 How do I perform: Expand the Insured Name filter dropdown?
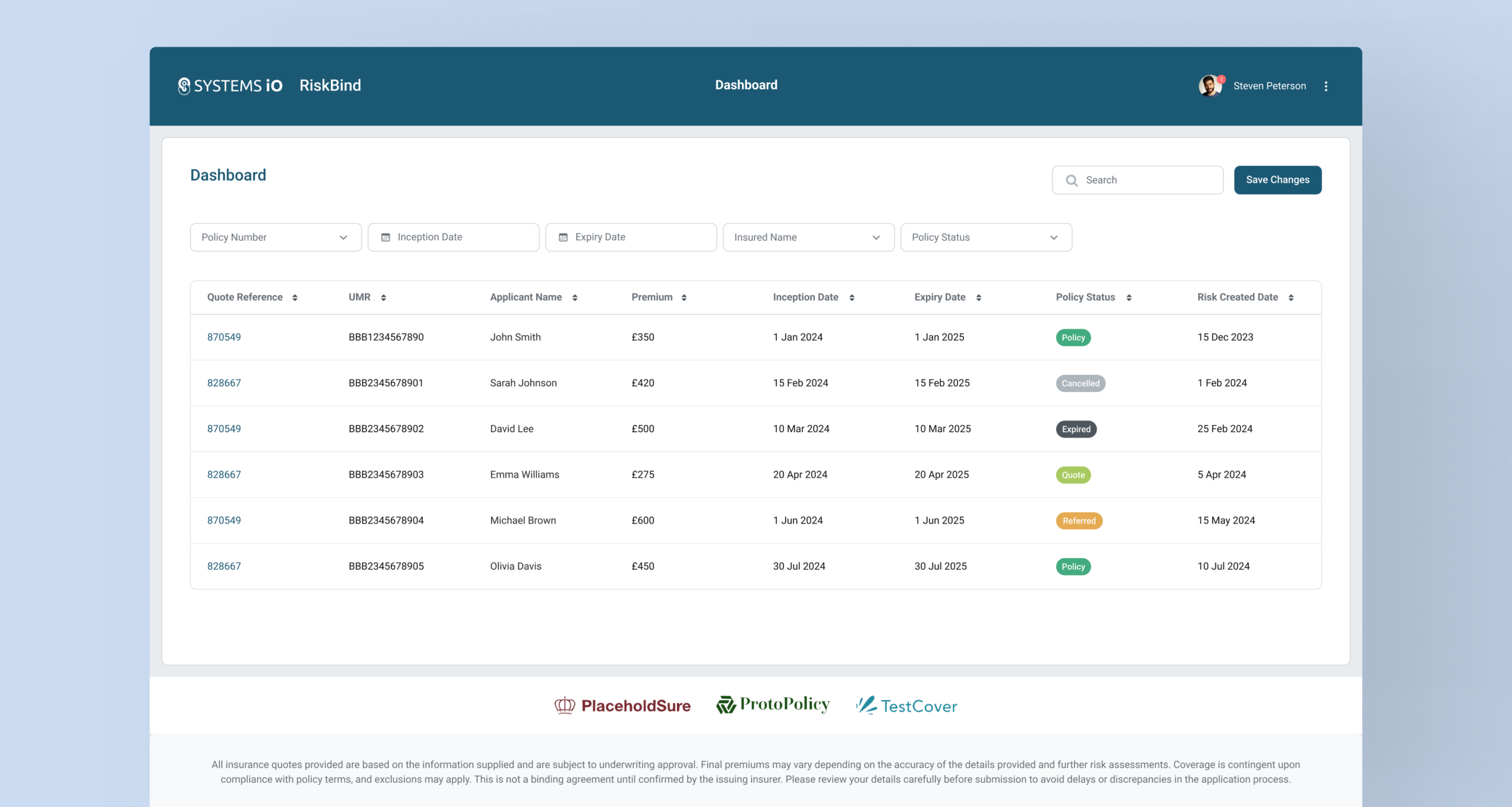[808, 237]
